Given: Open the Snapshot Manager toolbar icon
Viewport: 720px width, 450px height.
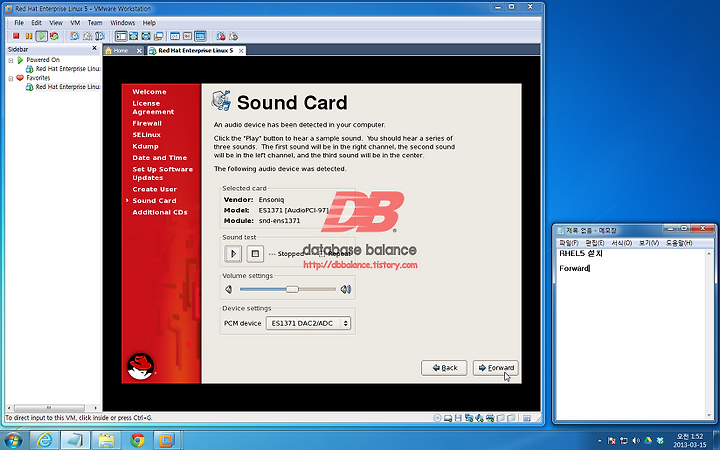Looking at the screenshot, I should [100, 36].
